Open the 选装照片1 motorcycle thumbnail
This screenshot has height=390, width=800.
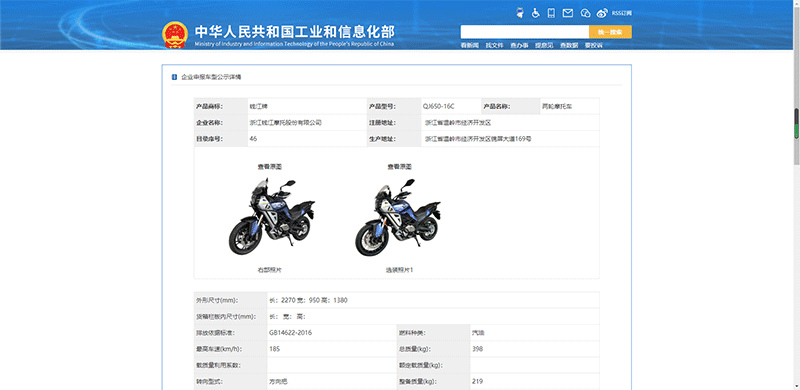point(398,217)
